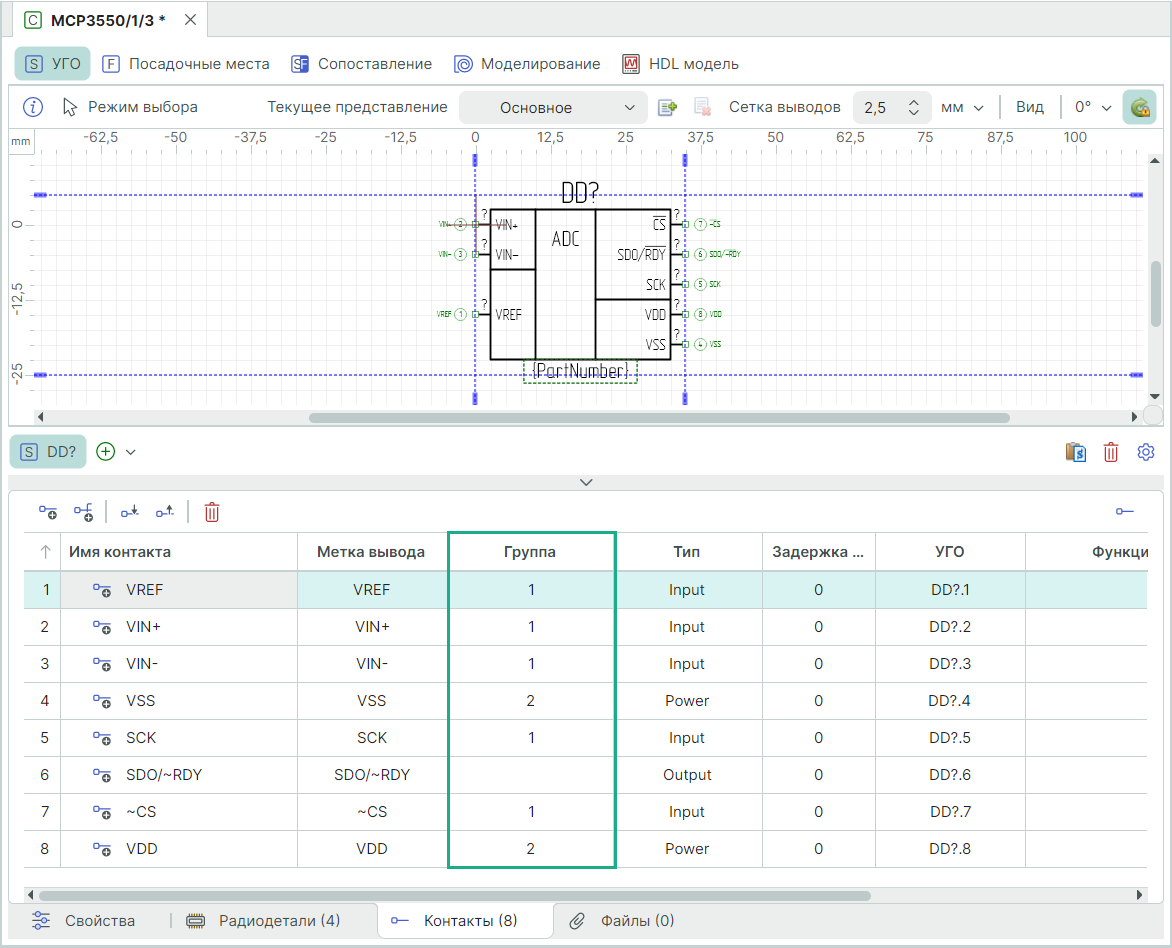Screen dimensions: 1172x948
Task: Toggle the lock button at toolbar right end
Action: (1139, 107)
